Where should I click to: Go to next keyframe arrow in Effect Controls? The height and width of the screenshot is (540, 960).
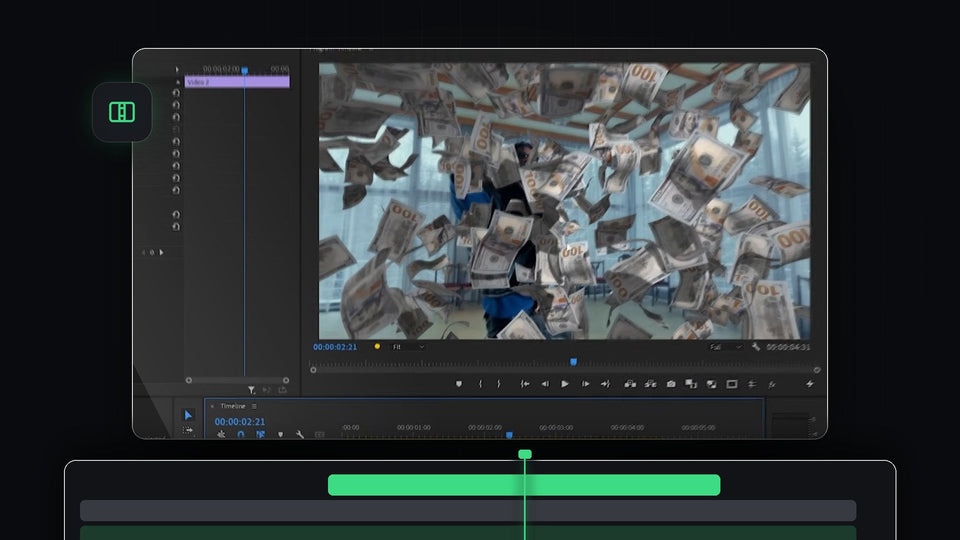click(x=162, y=252)
